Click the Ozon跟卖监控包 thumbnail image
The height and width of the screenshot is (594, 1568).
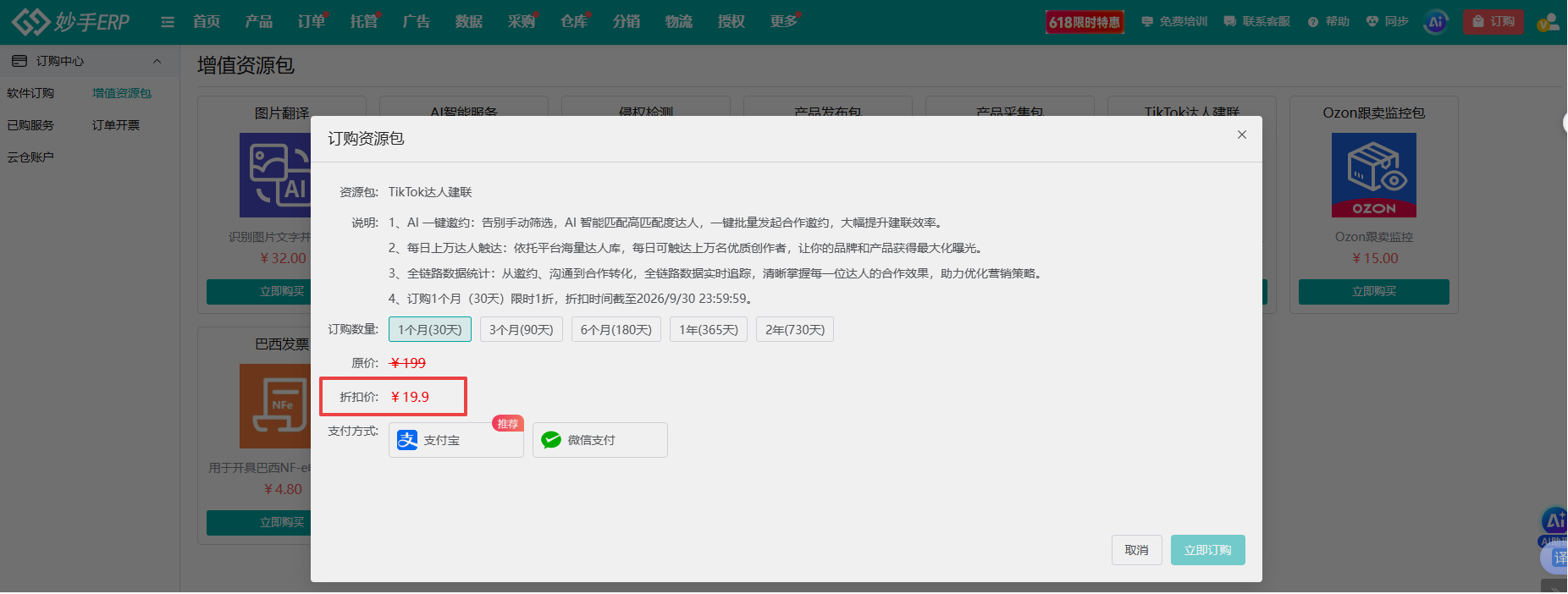[1374, 175]
